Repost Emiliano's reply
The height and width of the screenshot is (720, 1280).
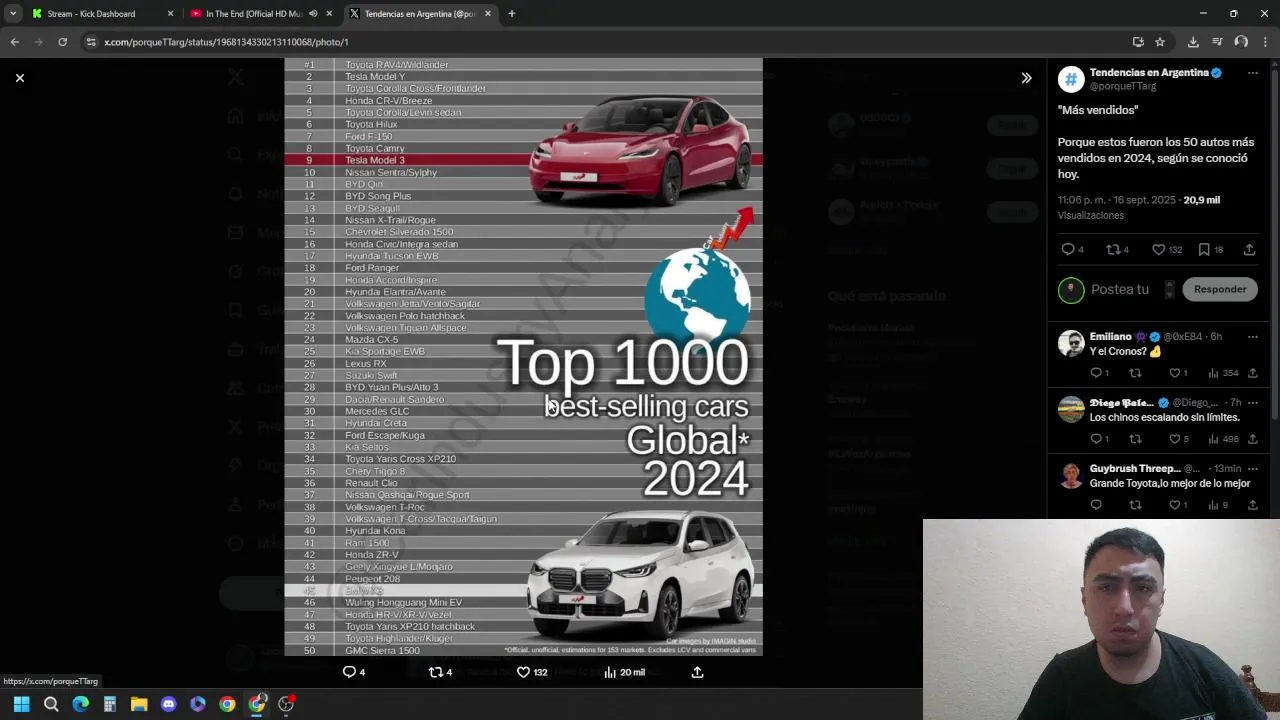1135,373
